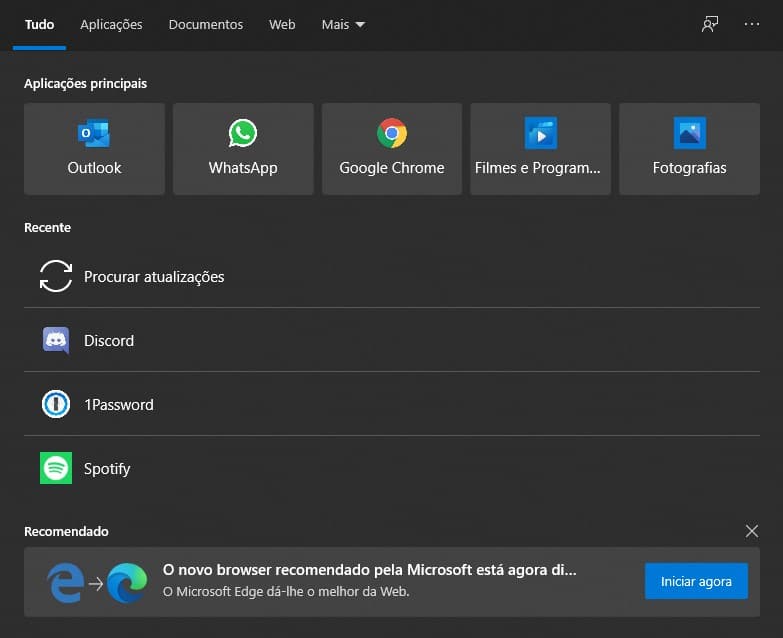783x638 pixels.
Task: Open the Google Chrome icon tile
Action: pyautogui.click(x=392, y=133)
